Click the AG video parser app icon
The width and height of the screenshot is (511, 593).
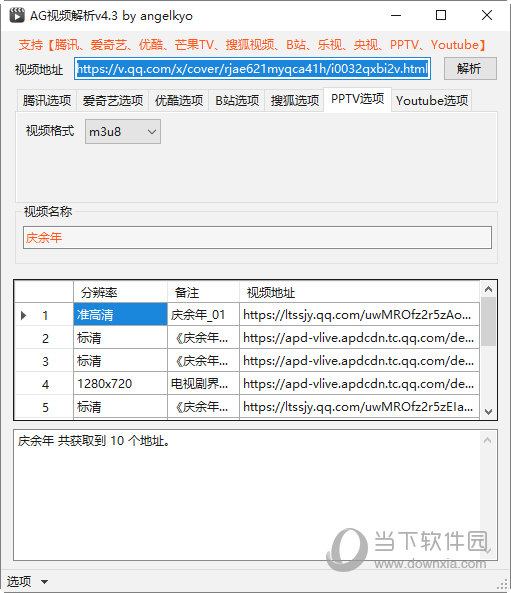[x=17, y=15]
